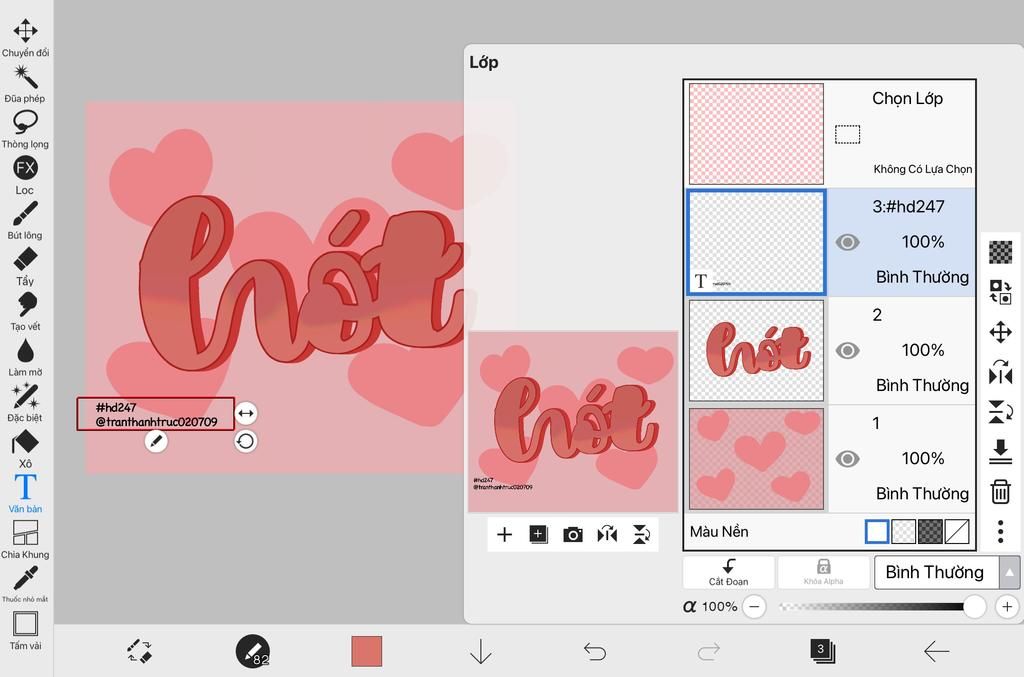1024x677 pixels.
Task: Delete the layer with trash icon
Action: coord(1000,492)
